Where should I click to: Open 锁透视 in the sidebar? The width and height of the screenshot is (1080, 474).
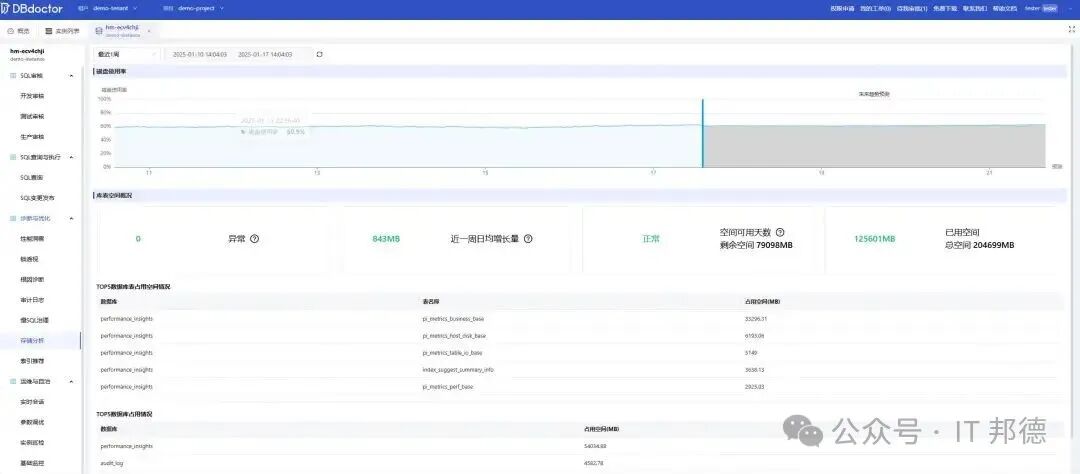pyautogui.click(x=30, y=259)
